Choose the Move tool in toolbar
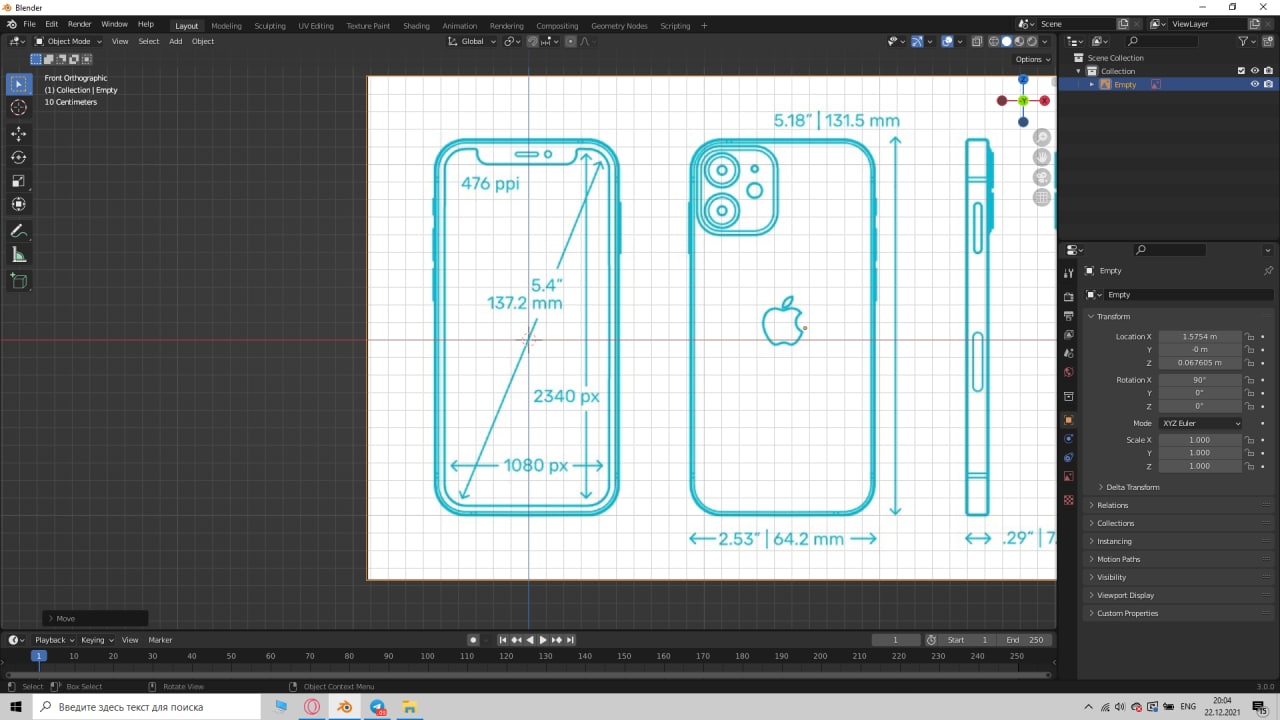Image resolution: width=1280 pixels, height=720 pixels. tap(19, 133)
